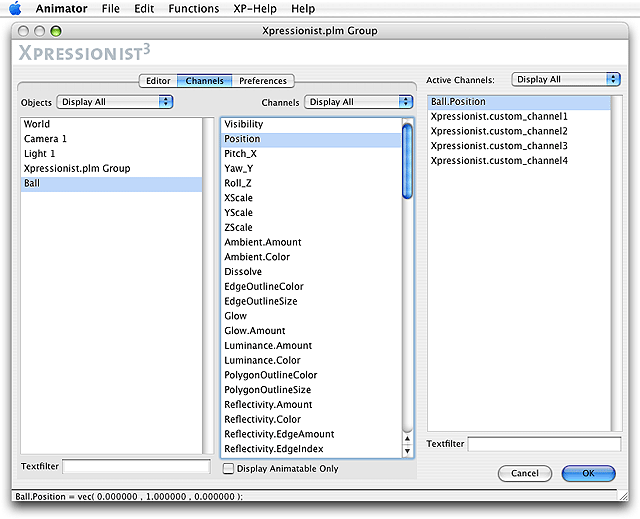The height and width of the screenshot is (519, 640).
Task: Click the Active Channels Textfilter input field
Action: pyautogui.click(x=544, y=444)
